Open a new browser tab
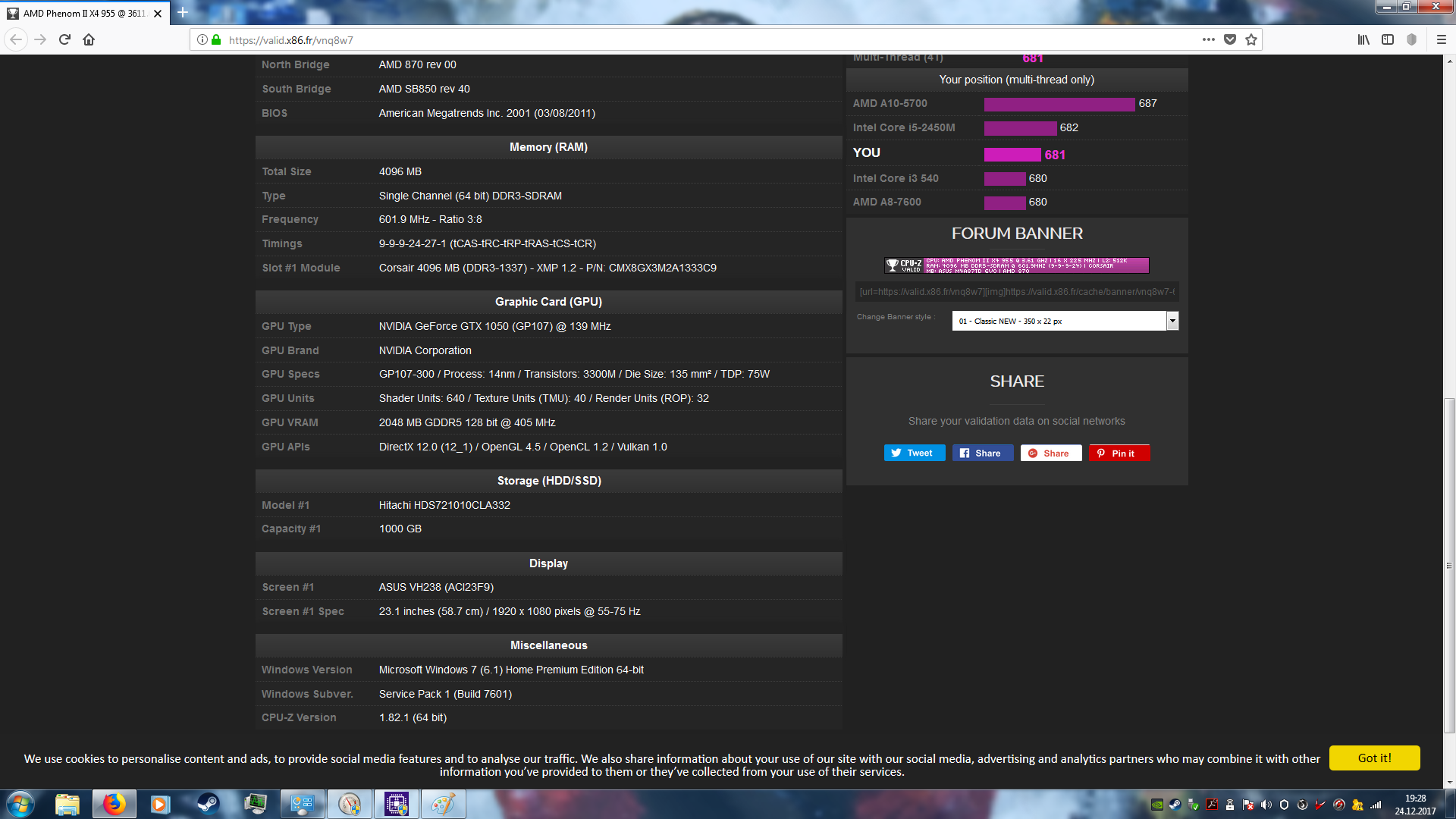The height and width of the screenshot is (819, 1456). click(183, 12)
